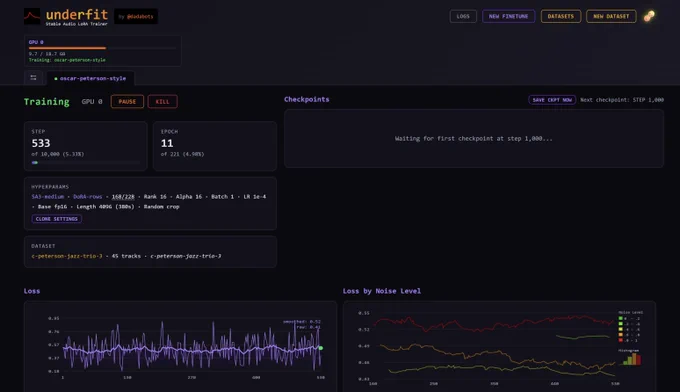Click the 'Rank 16' hyperparam text

pyautogui.click(x=155, y=197)
